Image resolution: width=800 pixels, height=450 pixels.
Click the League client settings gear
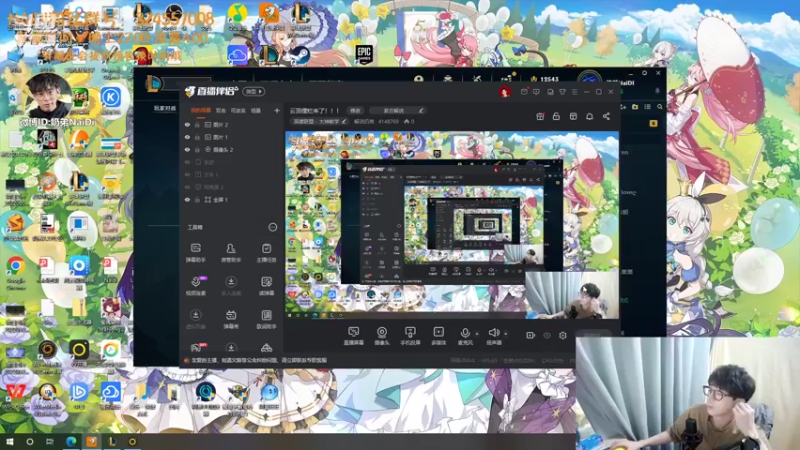tap(644, 73)
